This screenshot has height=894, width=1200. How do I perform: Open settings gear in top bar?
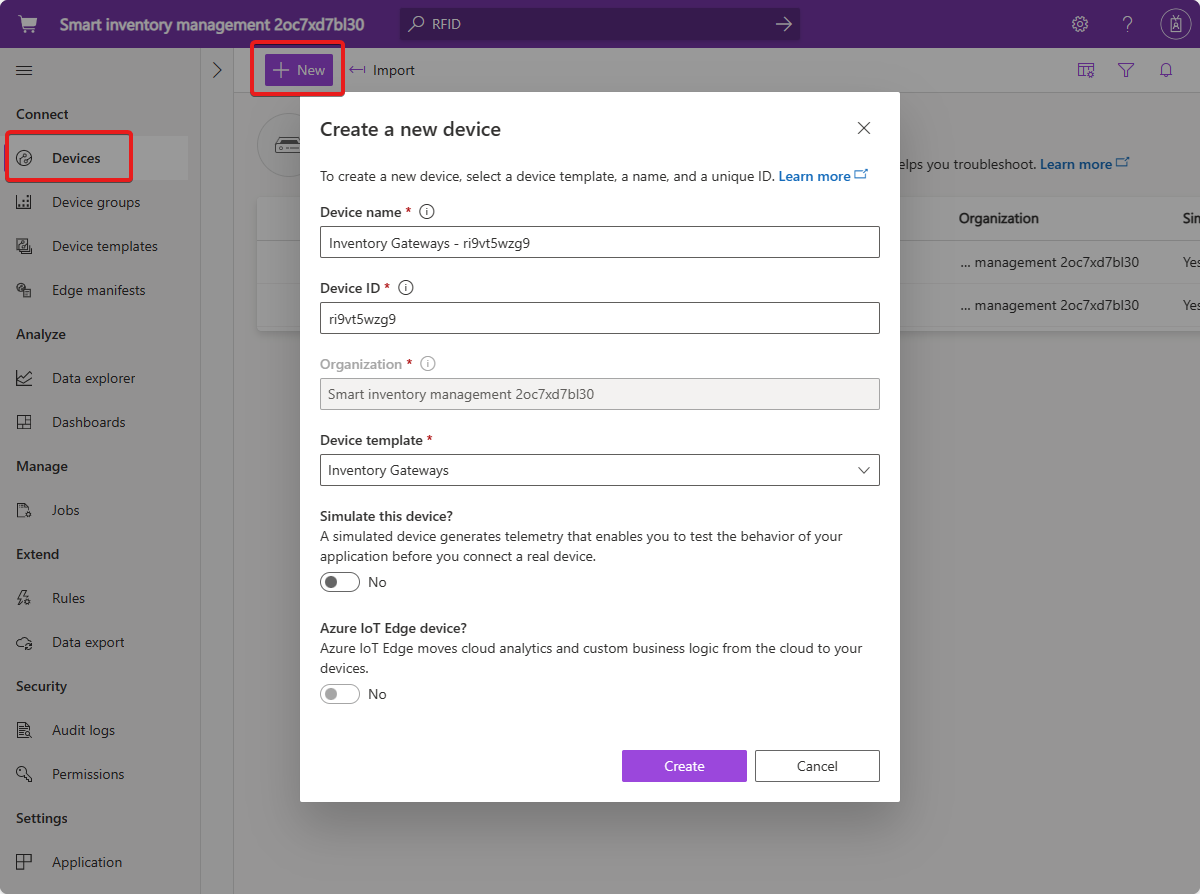[x=1080, y=24]
